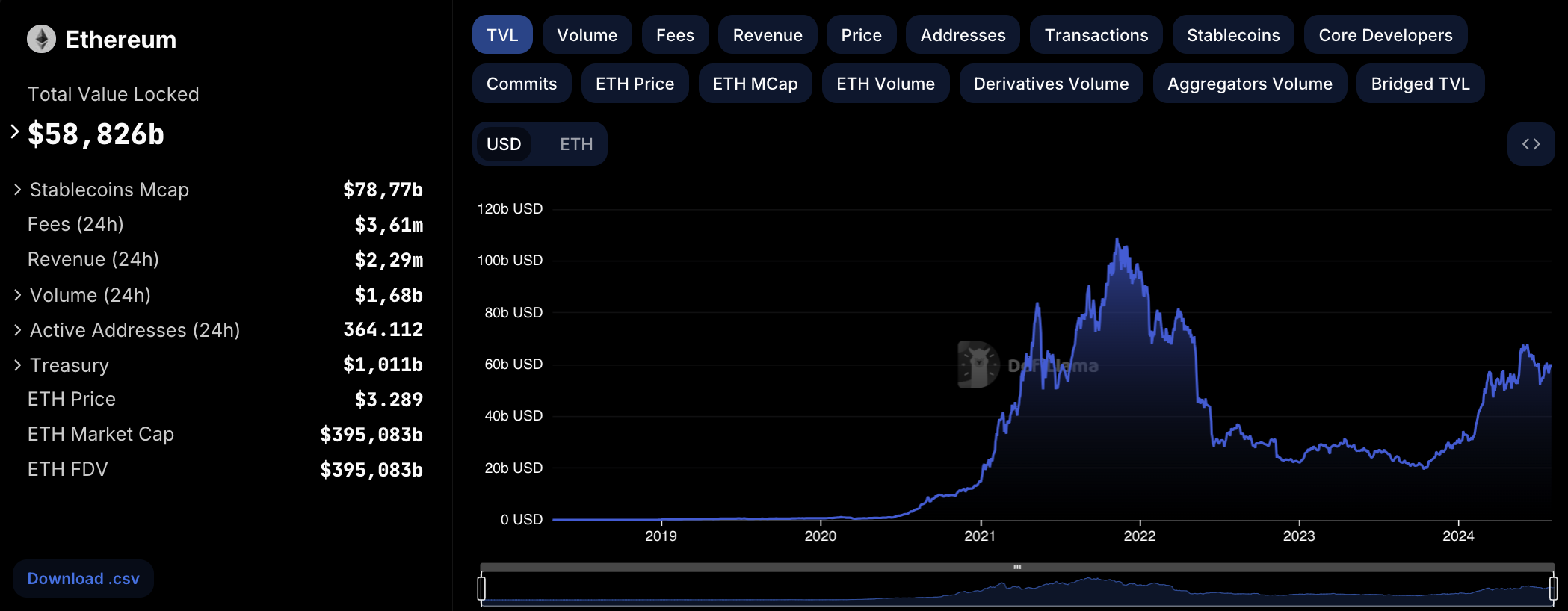Click the 100b USD y-axis label

tap(510, 261)
